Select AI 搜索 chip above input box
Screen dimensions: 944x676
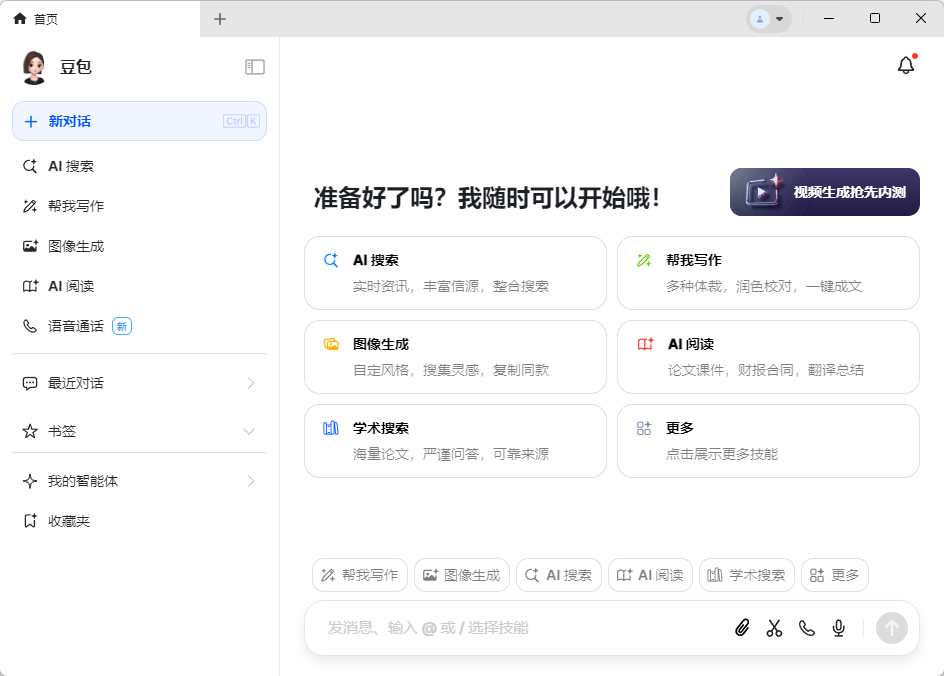[559, 575]
